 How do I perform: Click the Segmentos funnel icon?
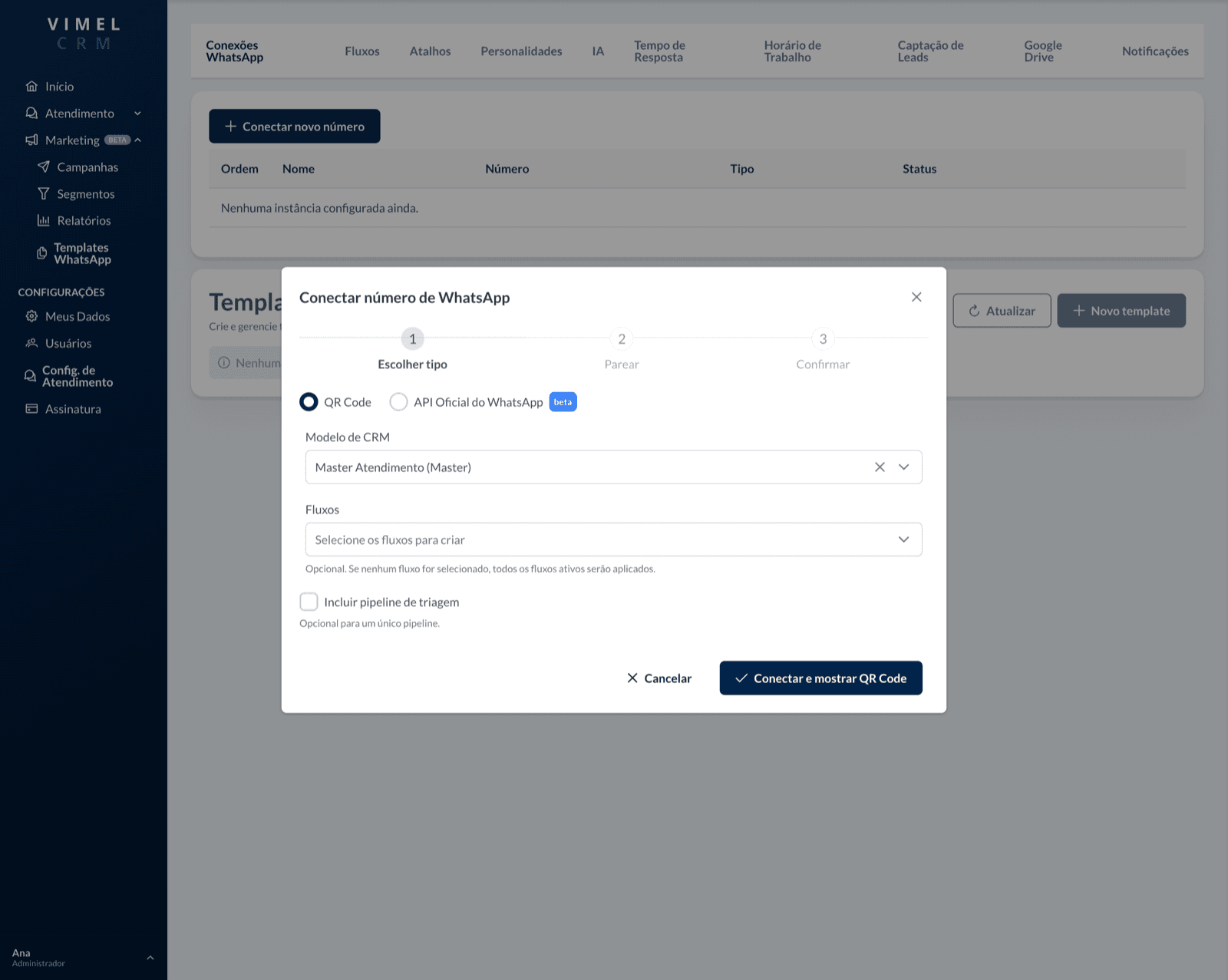click(x=44, y=193)
